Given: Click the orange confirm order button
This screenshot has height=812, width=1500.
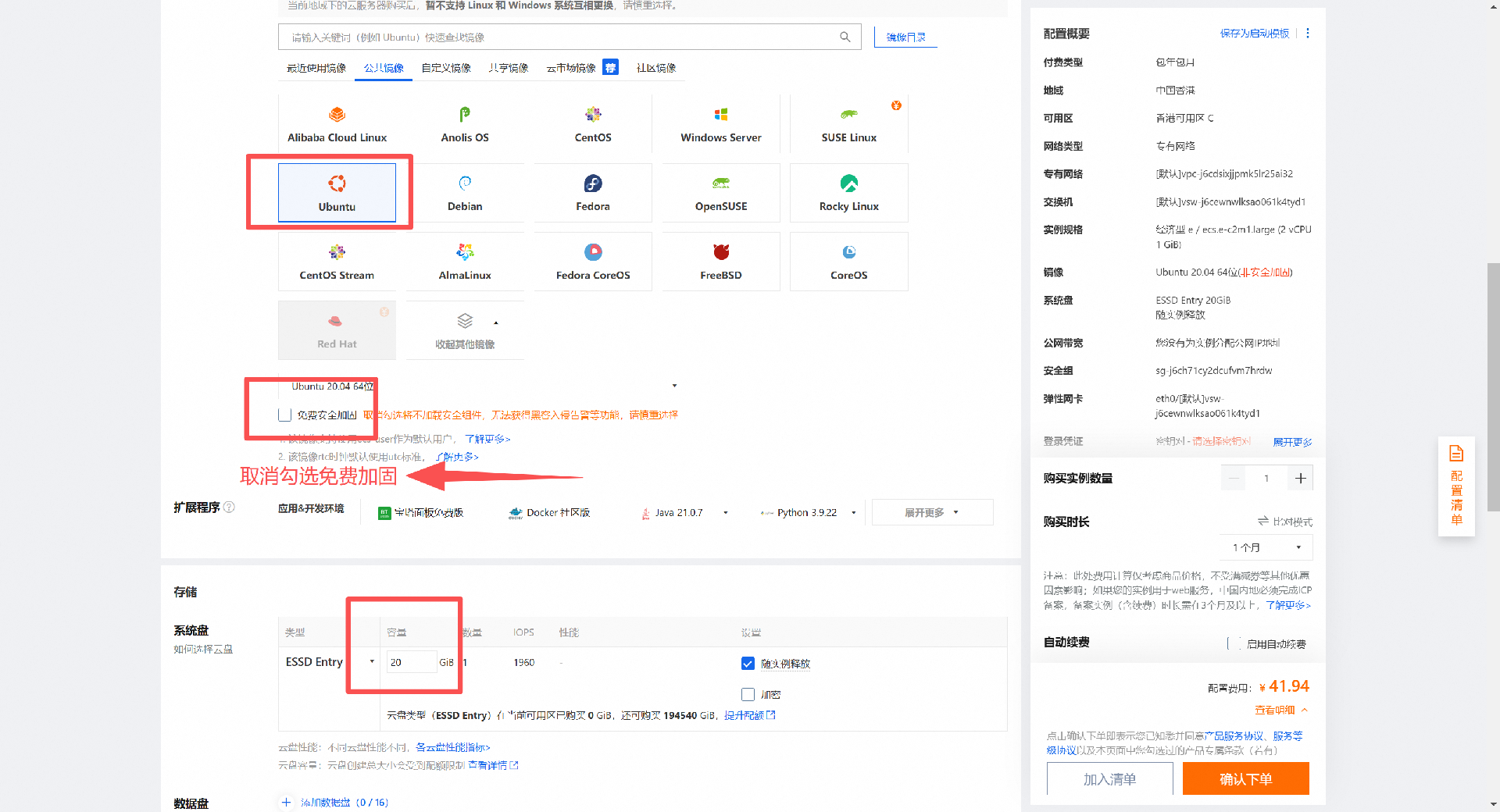Looking at the screenshot, I should [1245, 778].
